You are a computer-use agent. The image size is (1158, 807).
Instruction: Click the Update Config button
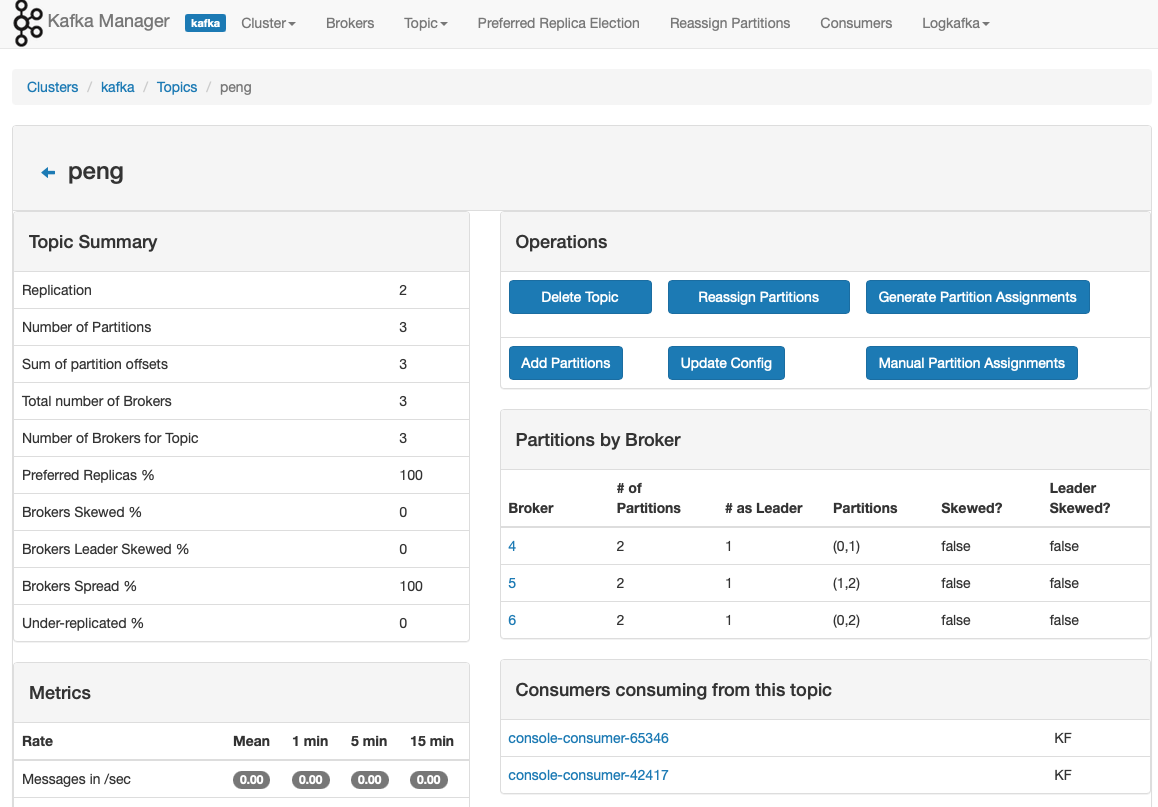pos(726,363)
